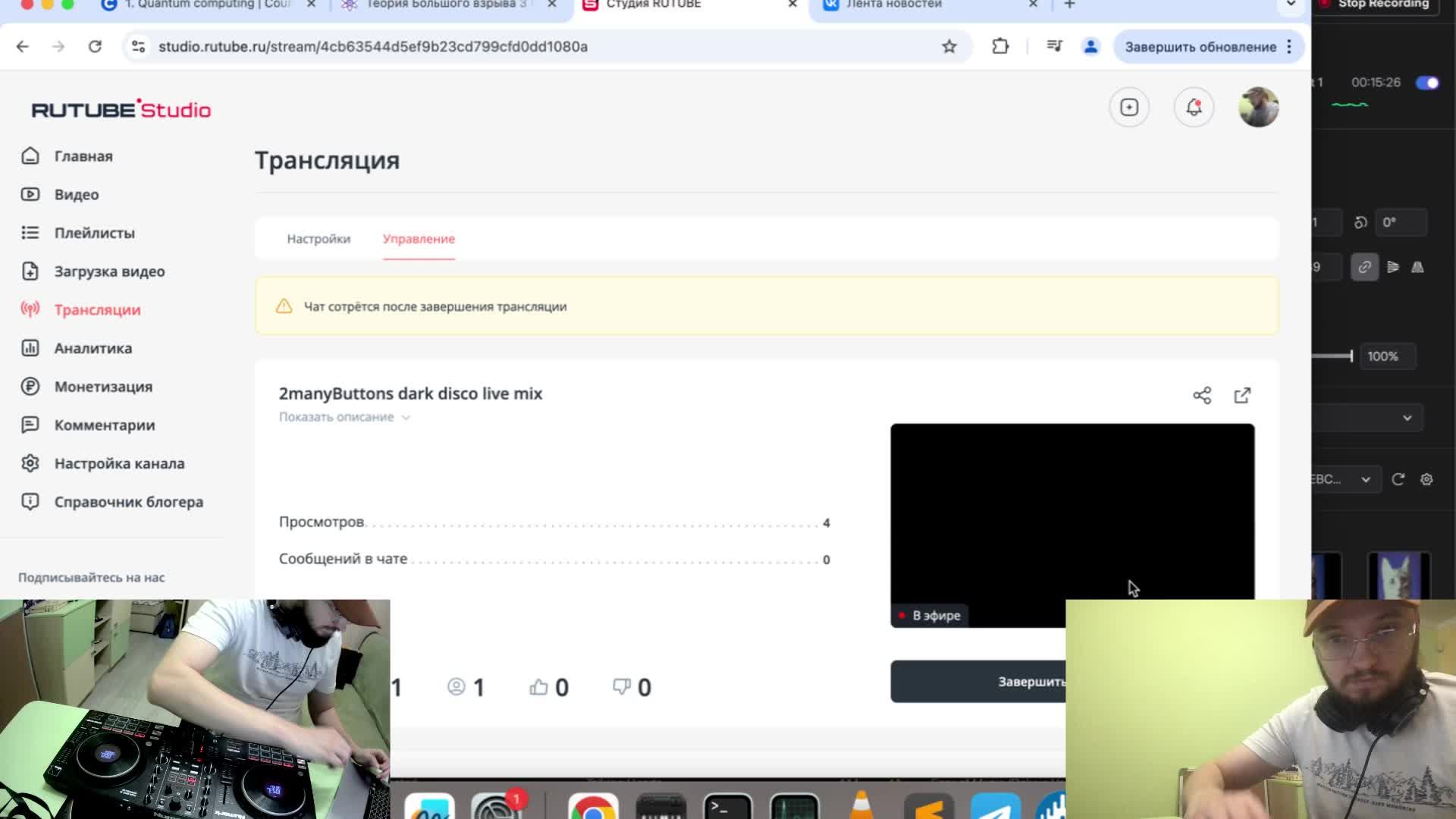1456x819 pixels.
Task: Open Трансляции in the sidebar
Action: pos(97,310)
